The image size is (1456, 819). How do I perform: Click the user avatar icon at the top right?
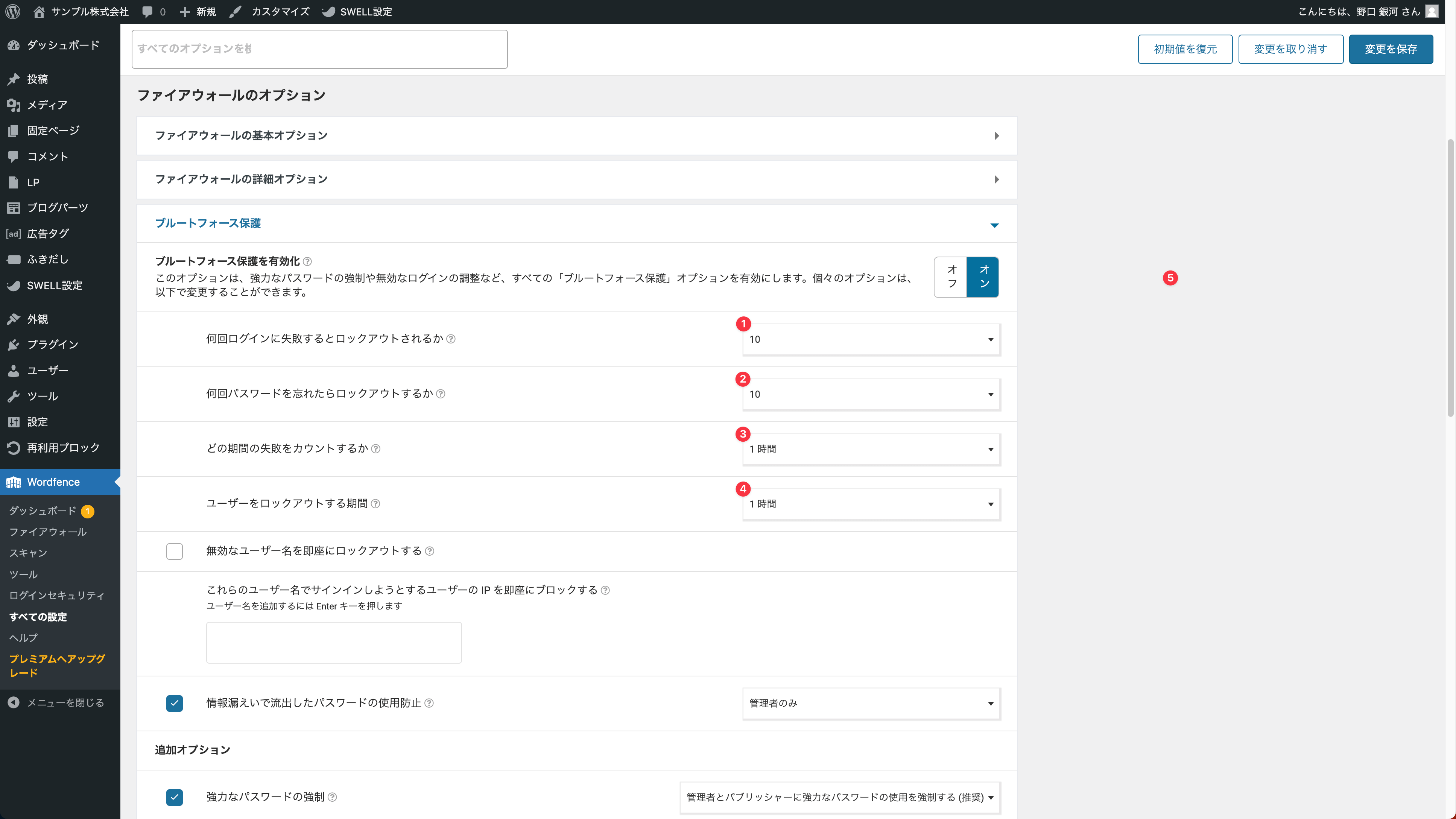point(1432,11)
